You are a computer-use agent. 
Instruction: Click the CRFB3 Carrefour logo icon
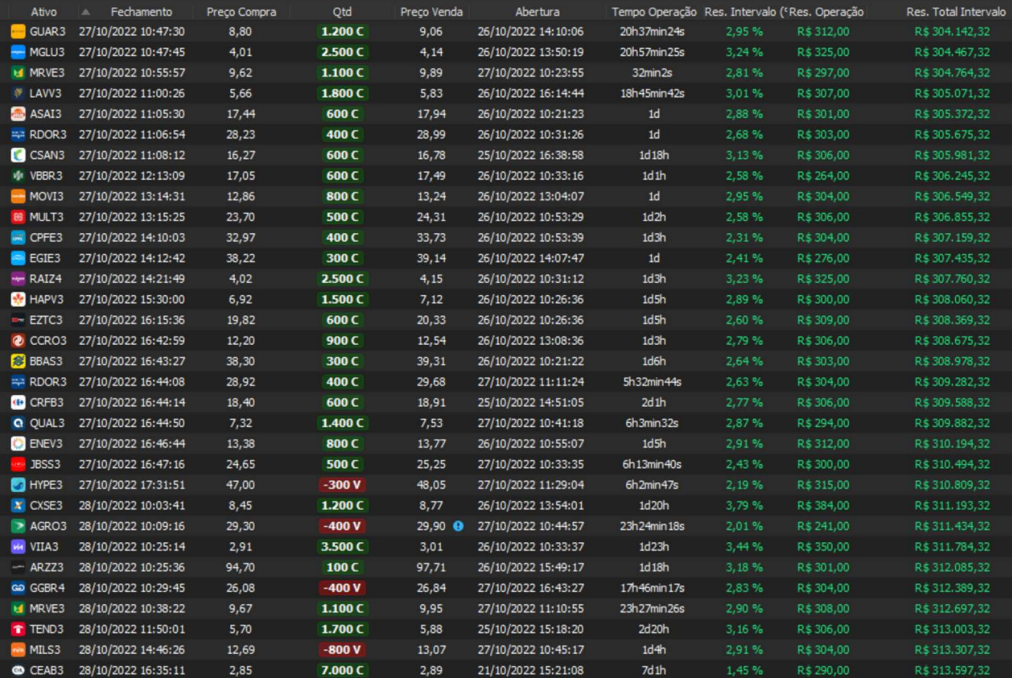pyautogui.click(x=18, y=402)
